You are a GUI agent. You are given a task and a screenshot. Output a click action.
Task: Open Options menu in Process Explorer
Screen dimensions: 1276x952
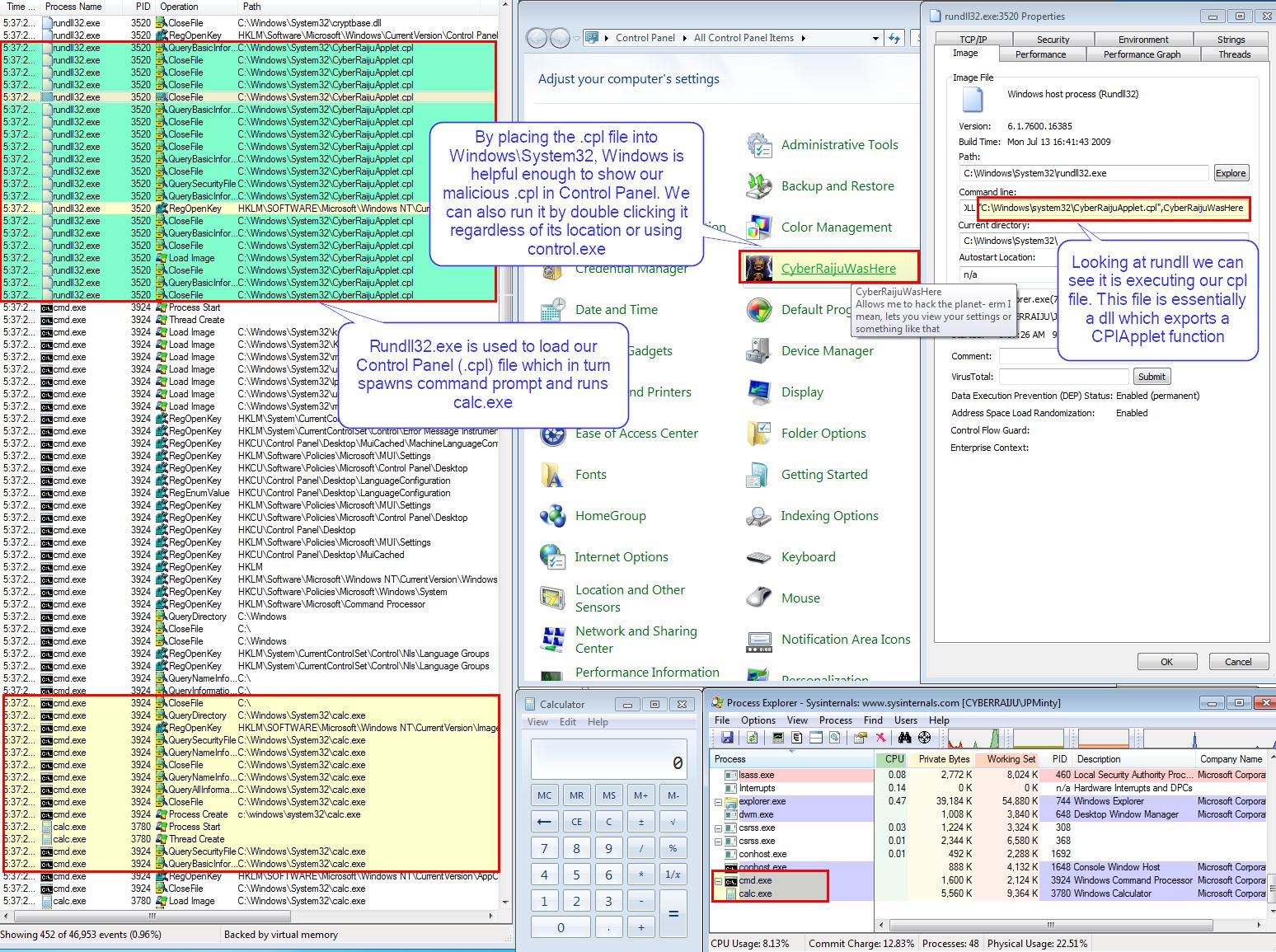pos(758,720)
